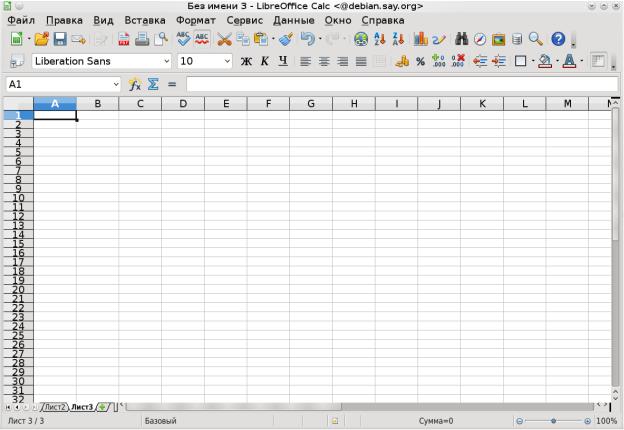Send document by e-mail icon

tap(78, 39)
